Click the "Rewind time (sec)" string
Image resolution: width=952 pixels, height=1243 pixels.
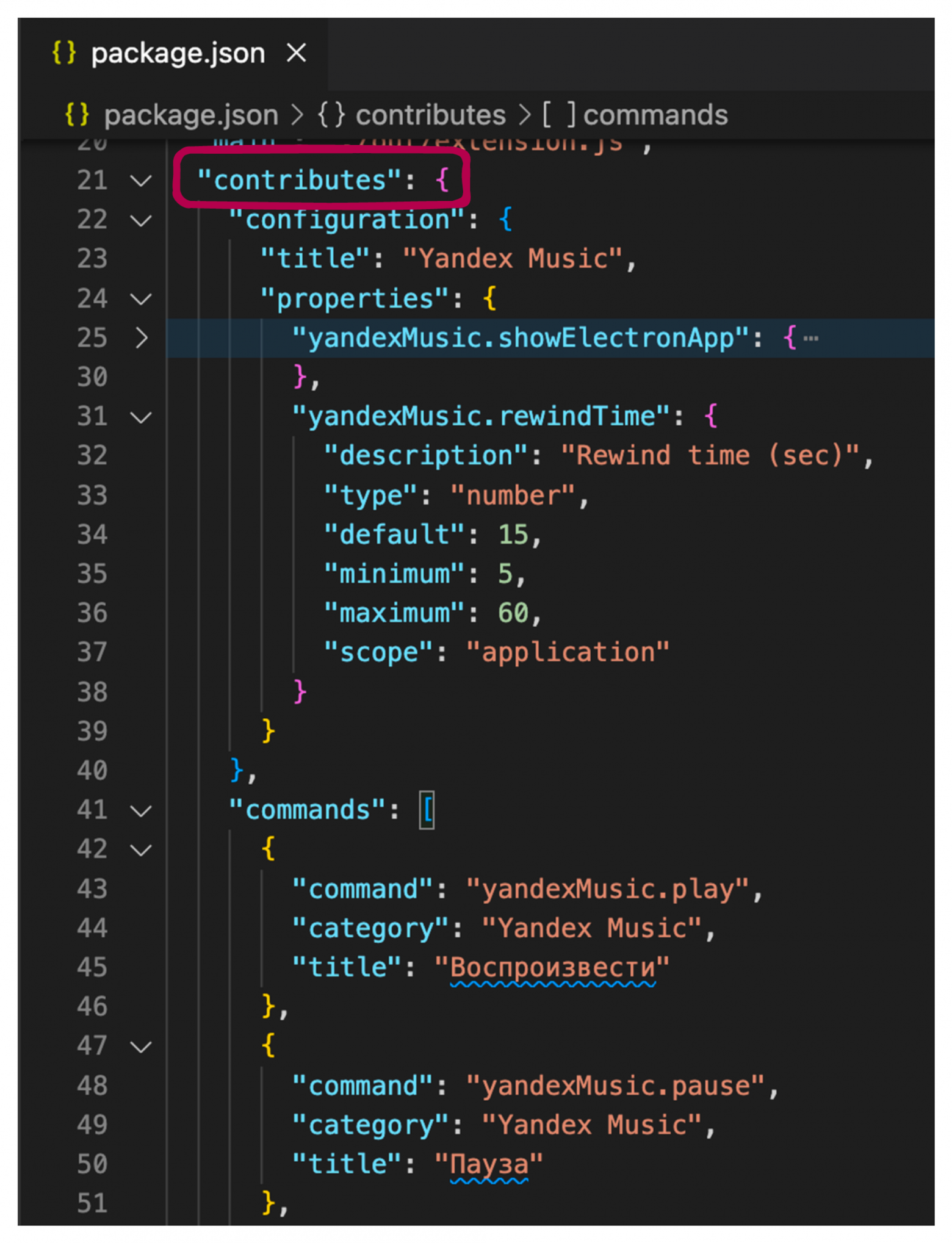(x=710, y=455)
